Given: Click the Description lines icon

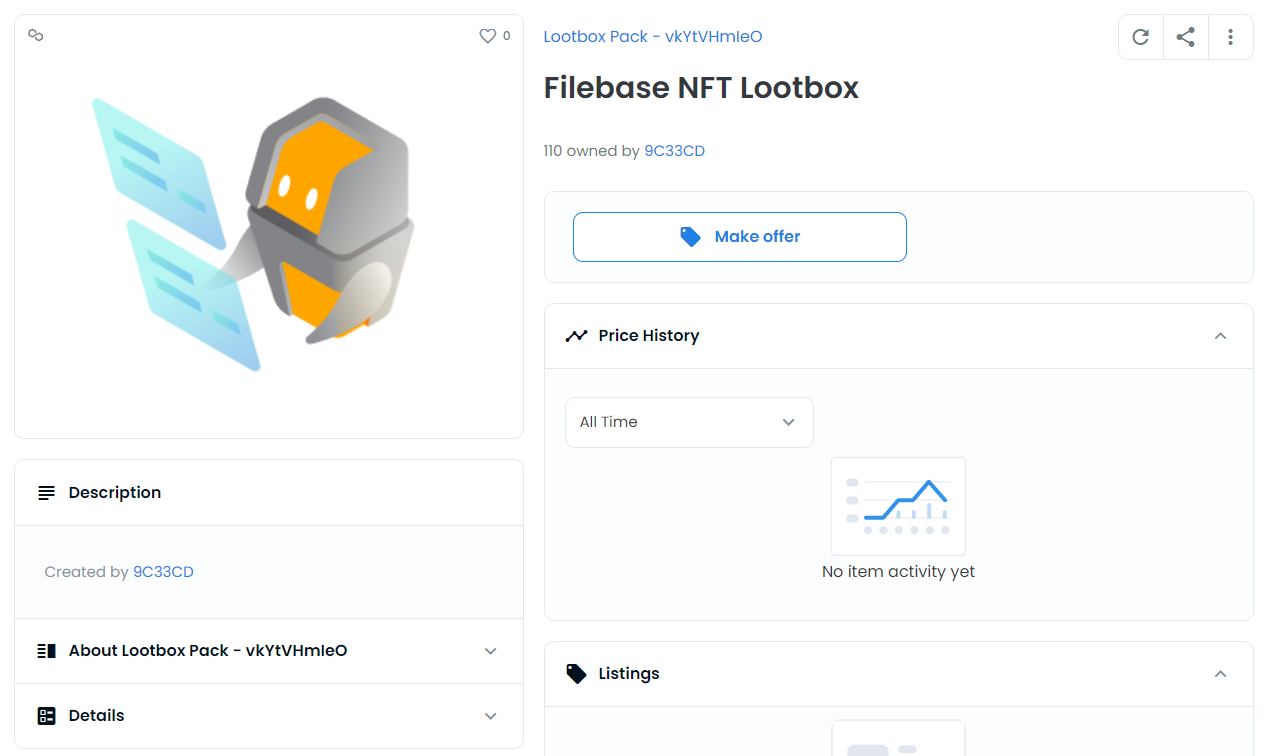Looking at the screenshot, I should coord(46,493).
